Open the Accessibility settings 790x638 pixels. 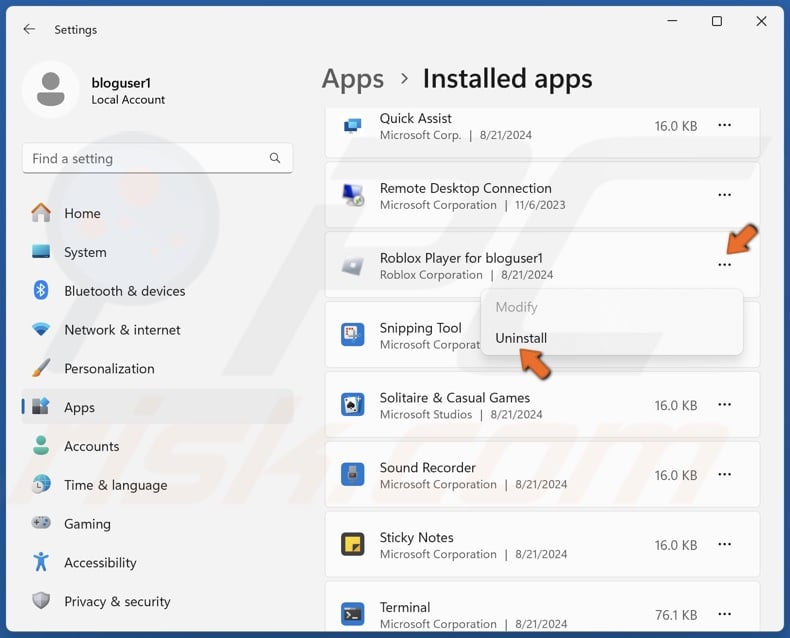click(x=100, y=563)
